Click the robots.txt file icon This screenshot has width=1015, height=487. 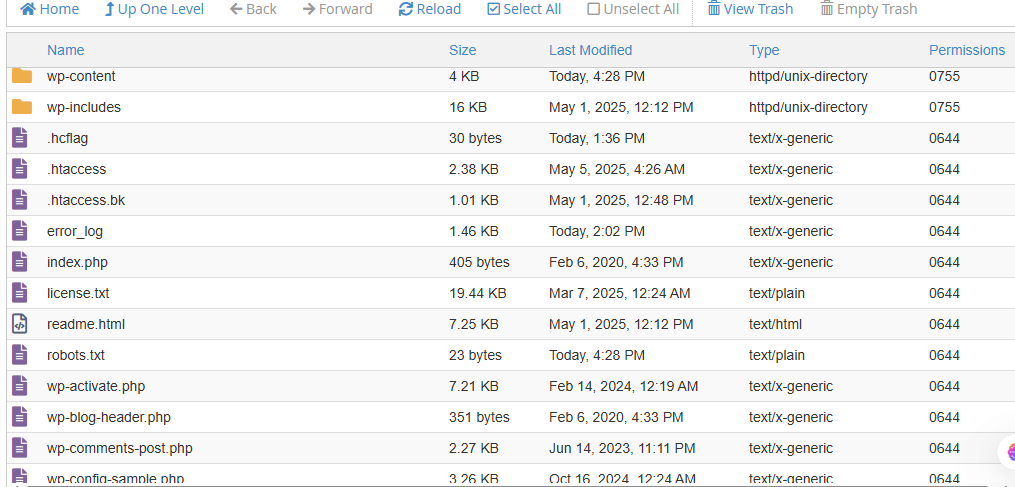[20, 355]
